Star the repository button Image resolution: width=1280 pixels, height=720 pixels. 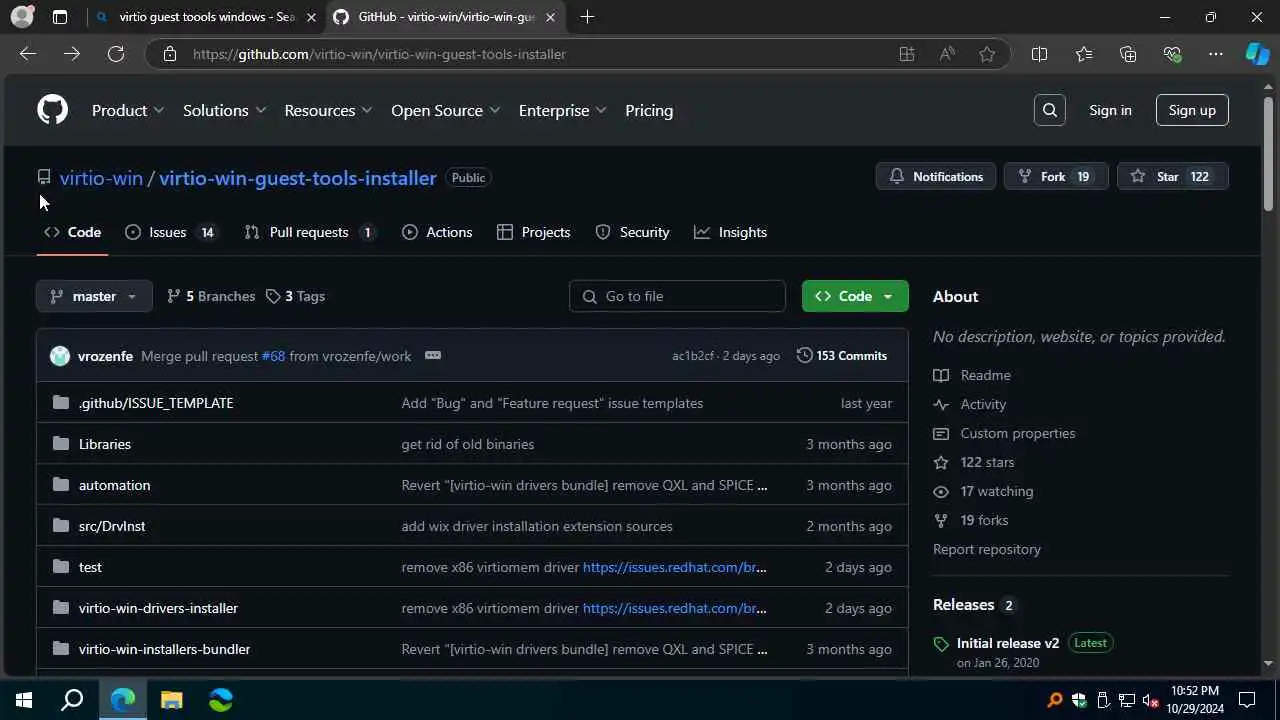click(1172, 176)
